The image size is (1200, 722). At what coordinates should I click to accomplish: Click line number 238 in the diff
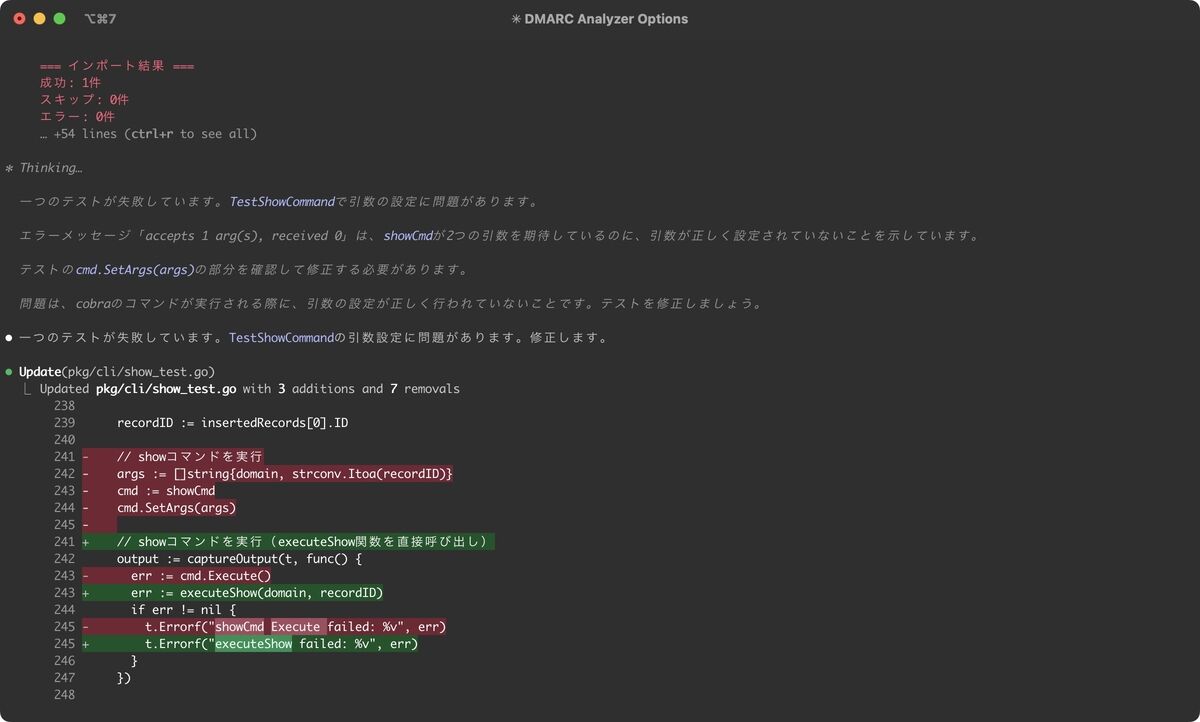click(65, 406)
